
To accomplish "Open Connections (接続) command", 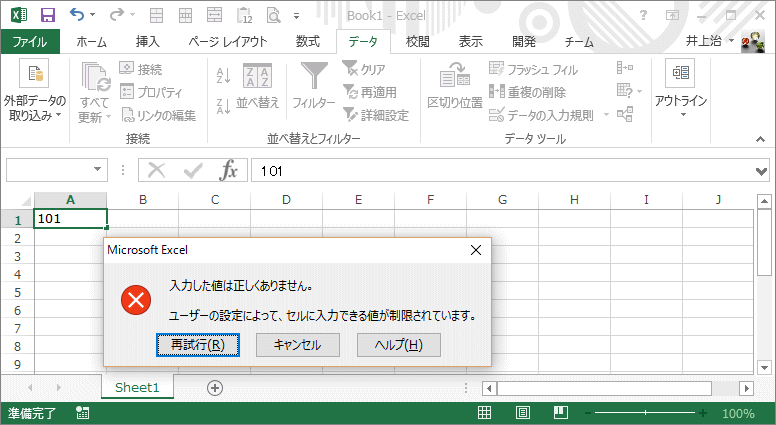I will coord(141,69).
